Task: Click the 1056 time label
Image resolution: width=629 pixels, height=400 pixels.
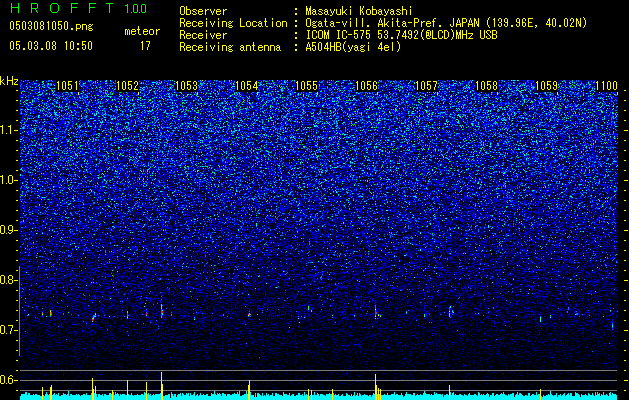Action: click(367, 86)
